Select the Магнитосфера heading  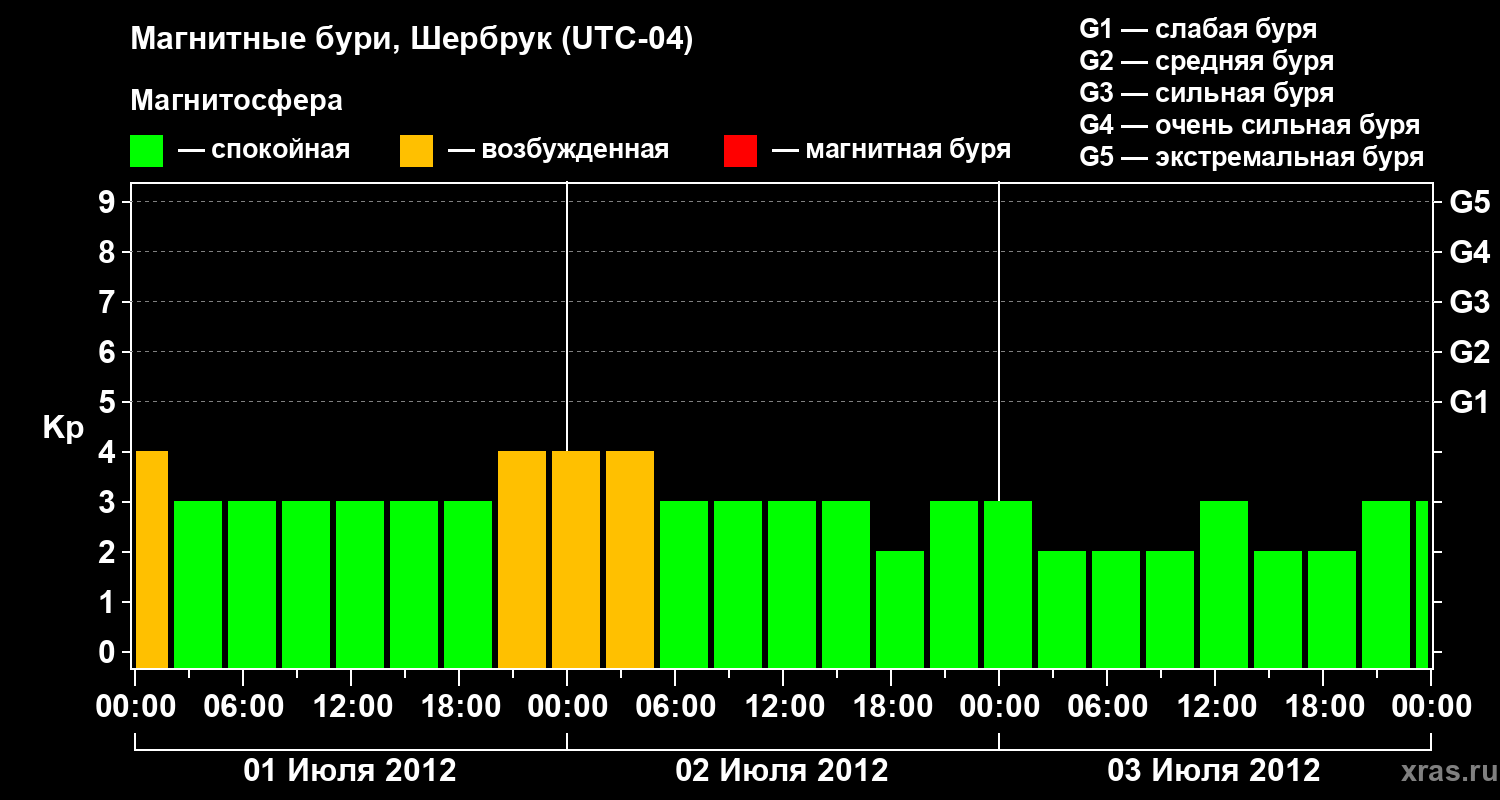tap(236, 101)
